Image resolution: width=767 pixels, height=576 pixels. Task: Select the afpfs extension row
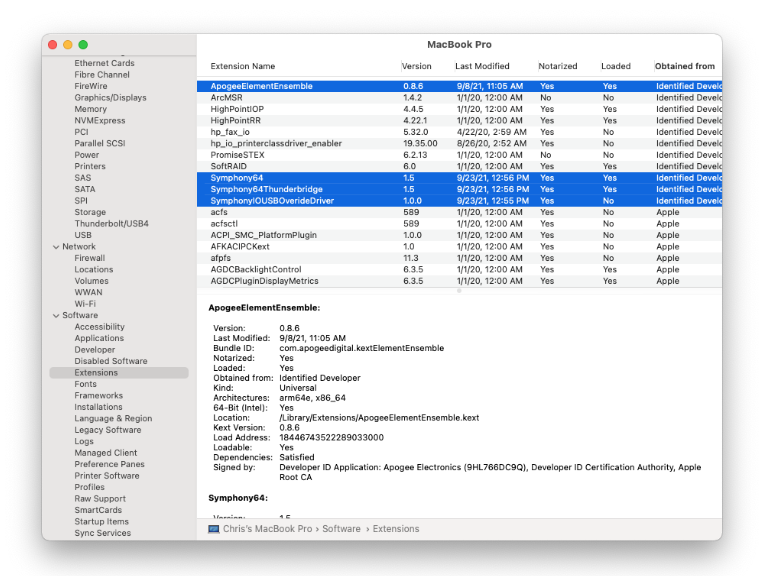click(459, 258)
